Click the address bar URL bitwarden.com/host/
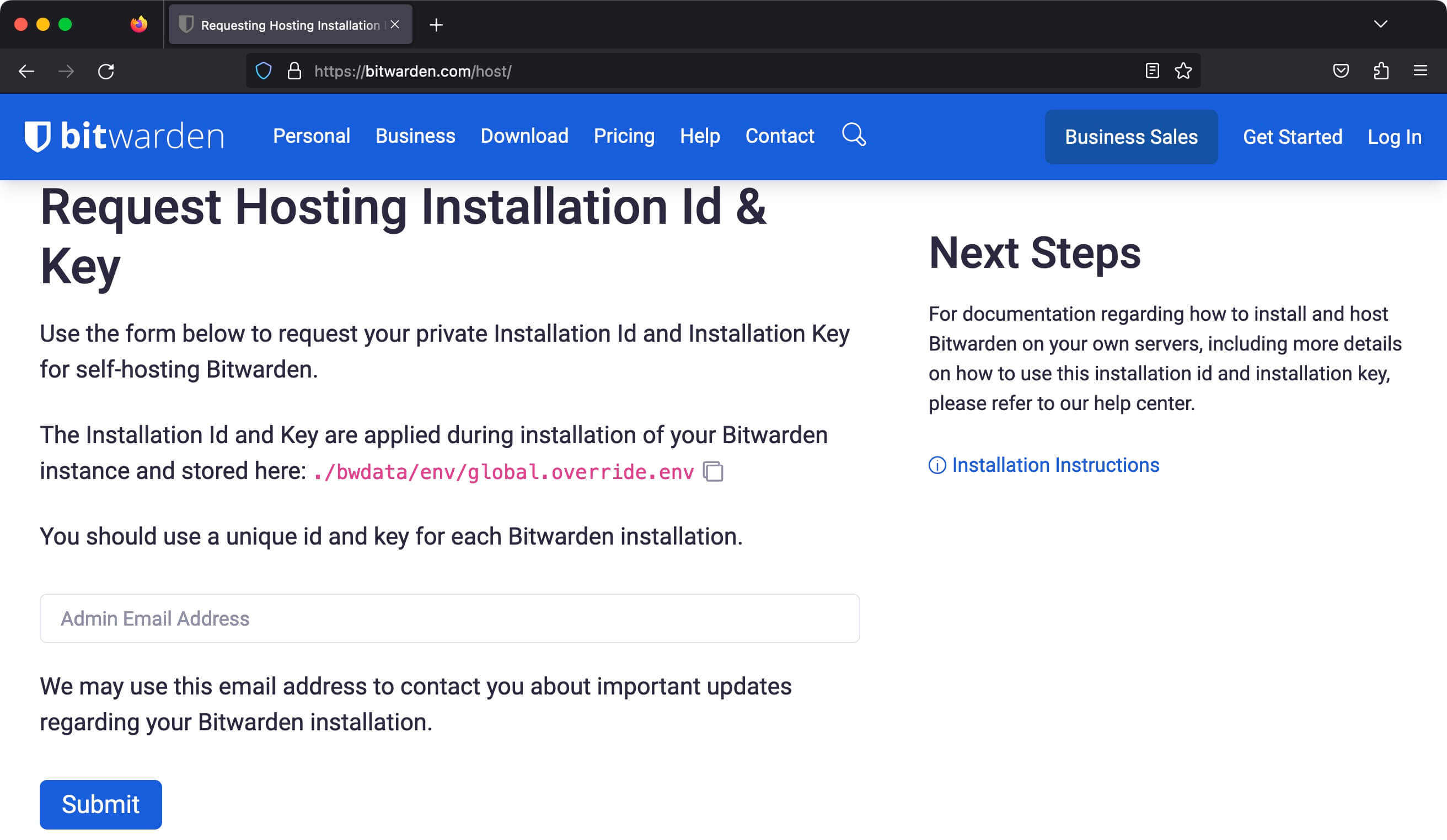This screenshot has width=1447, height=840. (413, 71)
